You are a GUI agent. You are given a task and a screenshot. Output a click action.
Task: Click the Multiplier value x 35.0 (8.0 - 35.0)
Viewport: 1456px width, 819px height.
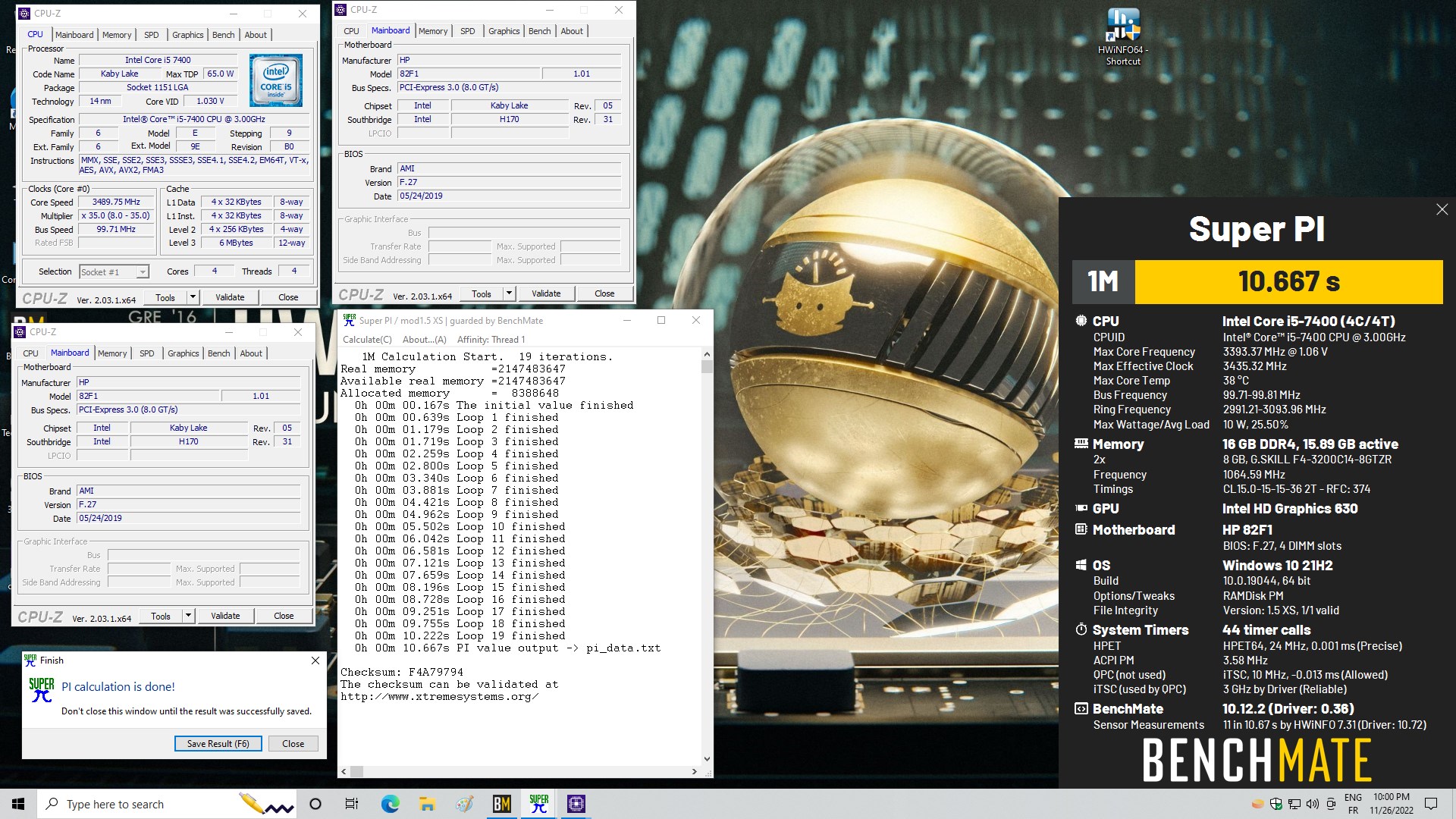point(117,216)
